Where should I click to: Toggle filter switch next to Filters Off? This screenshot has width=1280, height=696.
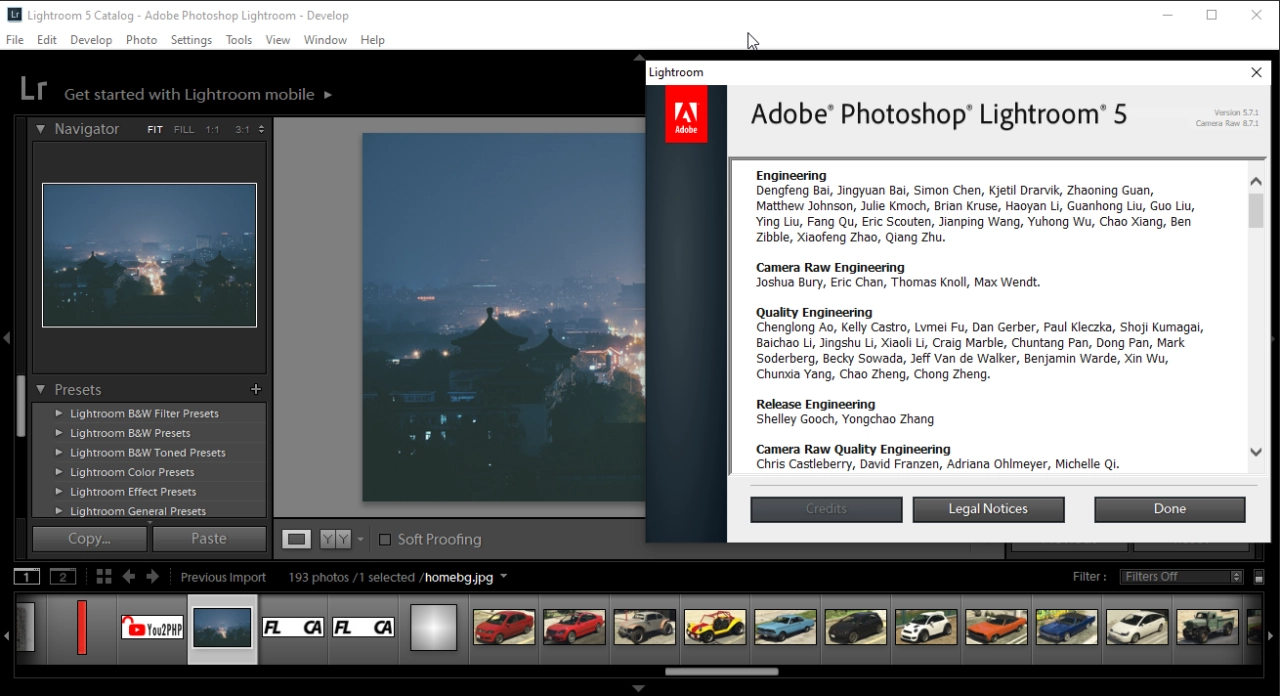pyautogui.click(x=1259, y=577)
